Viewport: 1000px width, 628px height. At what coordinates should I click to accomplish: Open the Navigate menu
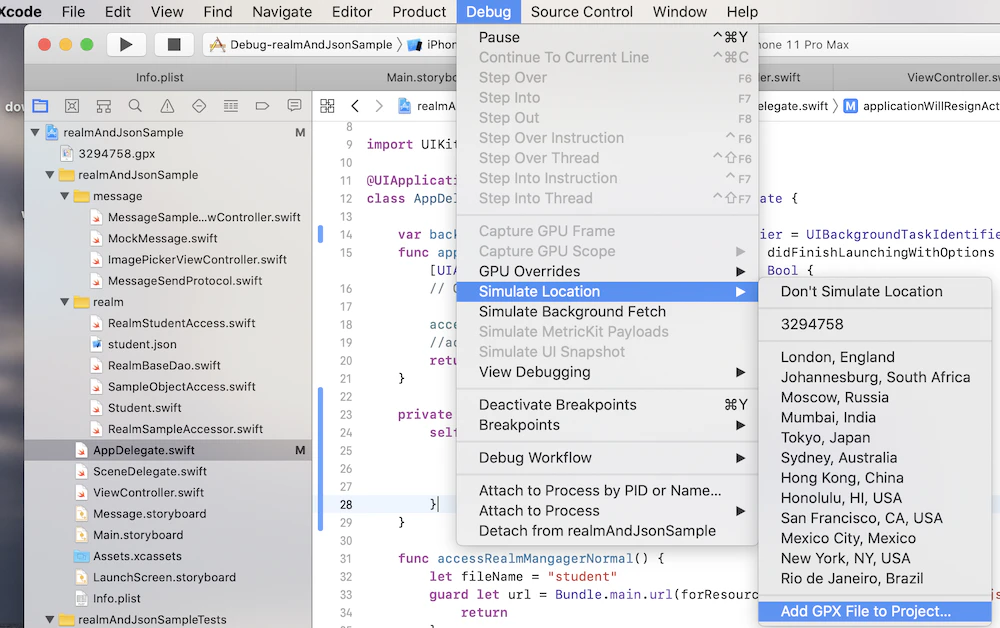tap(282, 11)
